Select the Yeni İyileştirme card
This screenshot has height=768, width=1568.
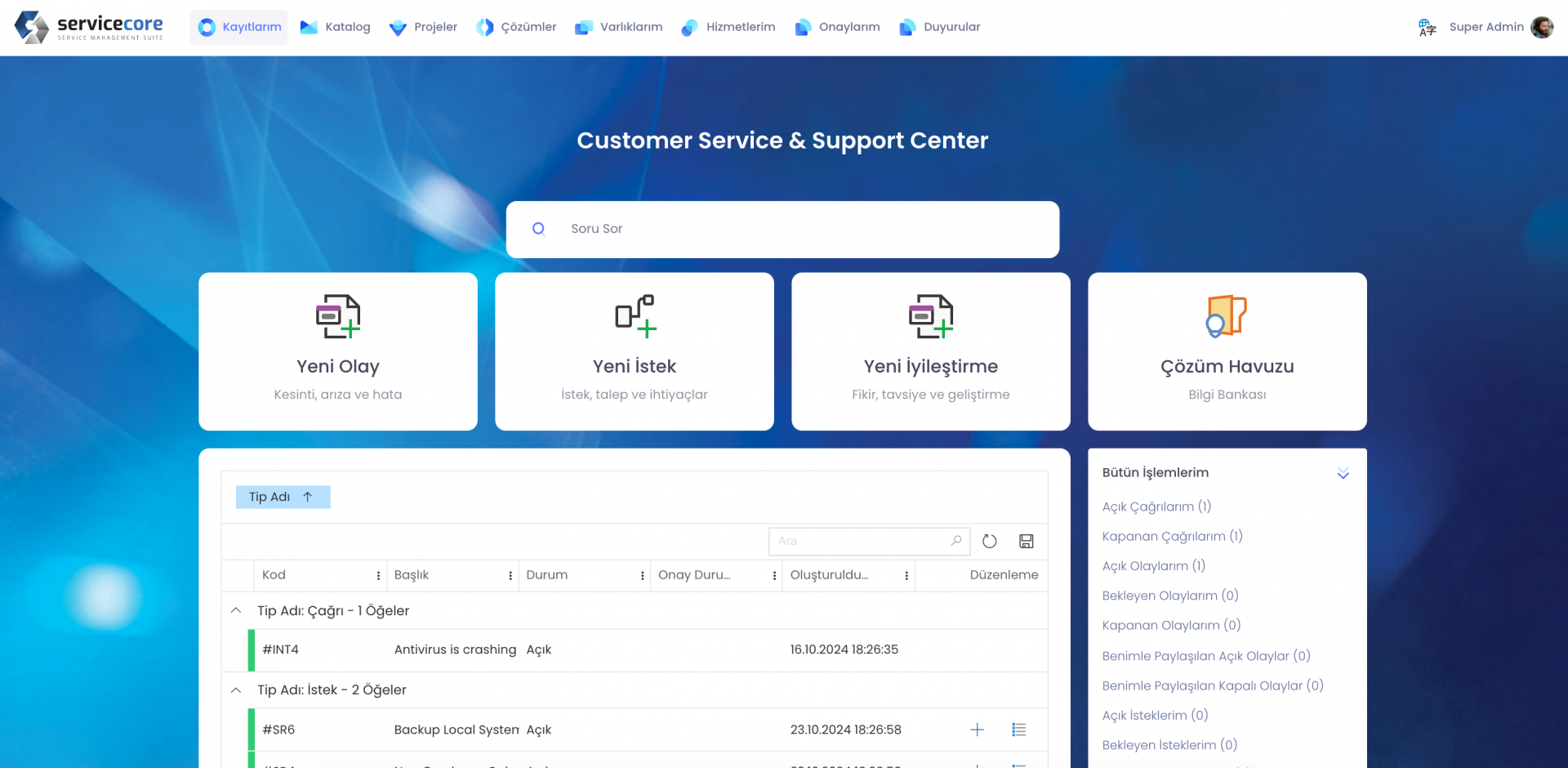pos(930,351)
